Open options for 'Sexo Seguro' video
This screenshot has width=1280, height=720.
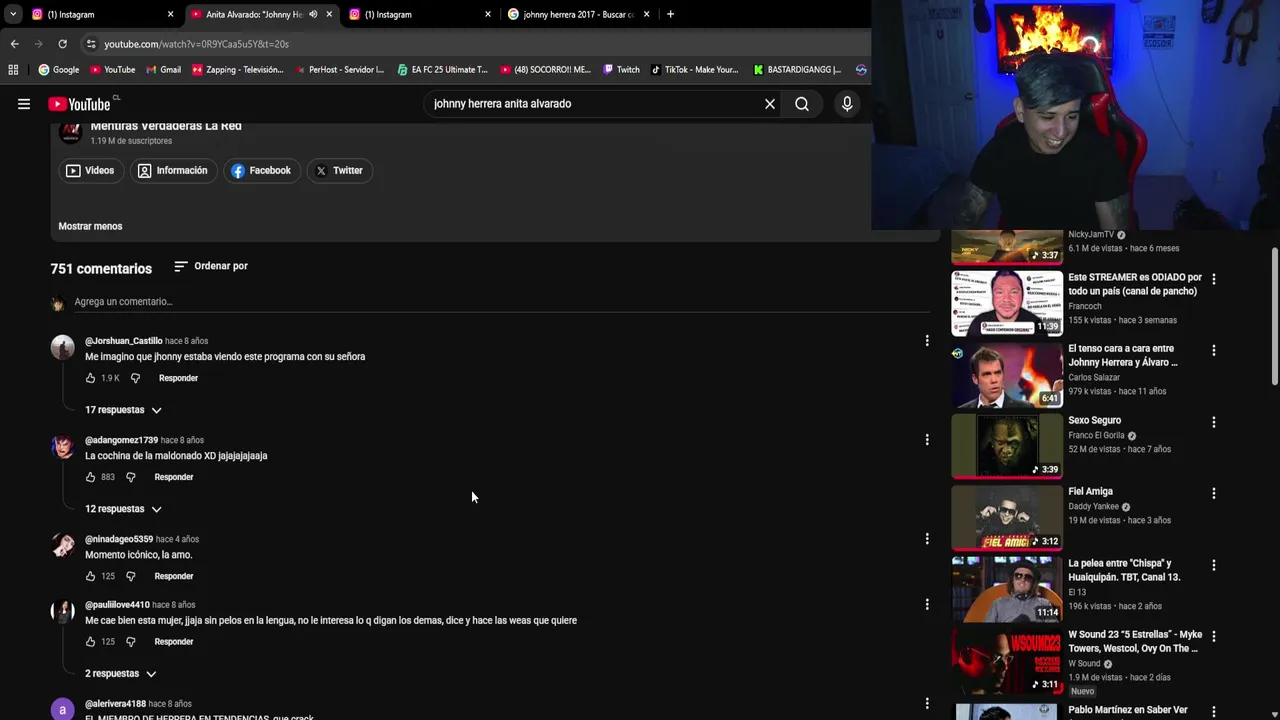tap(1214, 422)
